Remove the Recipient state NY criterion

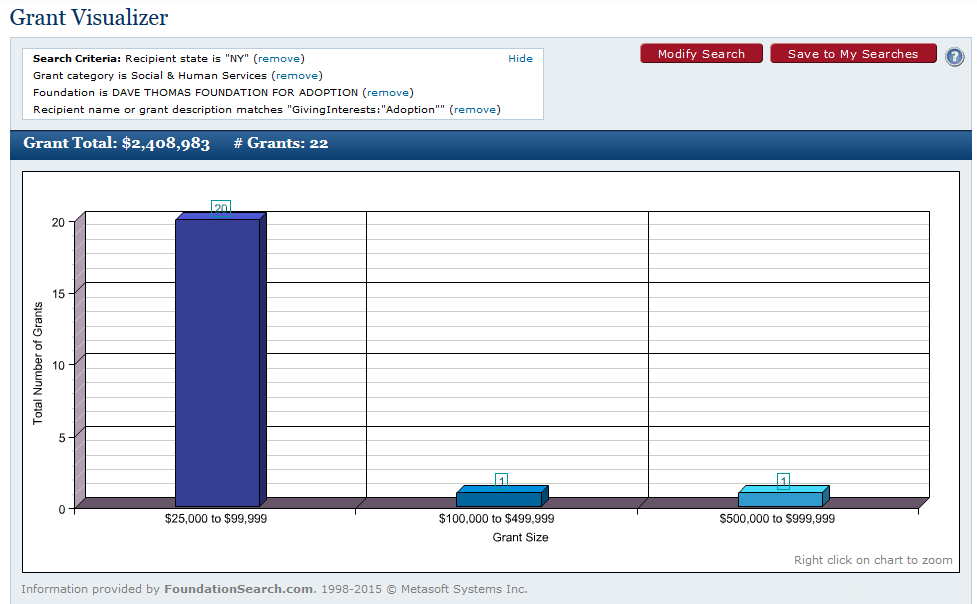pos(280,59)
